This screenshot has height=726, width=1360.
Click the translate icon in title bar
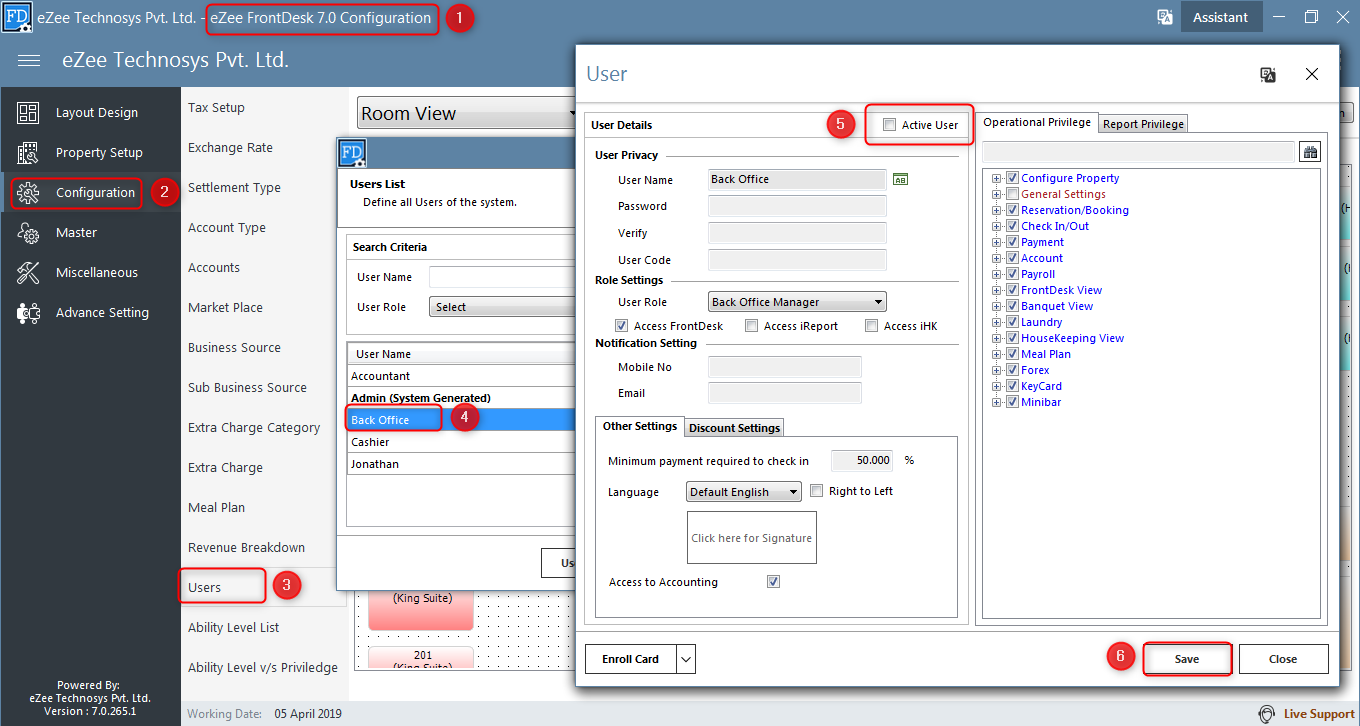pos(1165,17)
